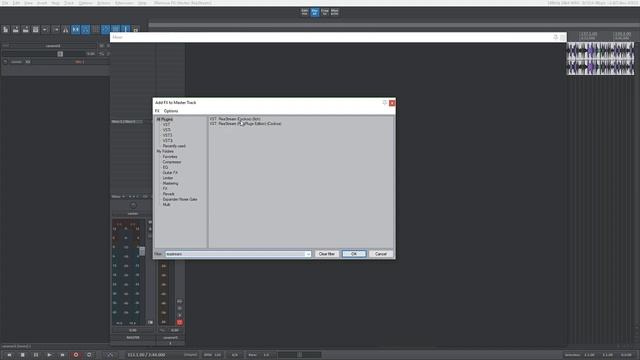640x360 pixels.
Task: Select the Limiter folder
Action: tap(168, 178)
